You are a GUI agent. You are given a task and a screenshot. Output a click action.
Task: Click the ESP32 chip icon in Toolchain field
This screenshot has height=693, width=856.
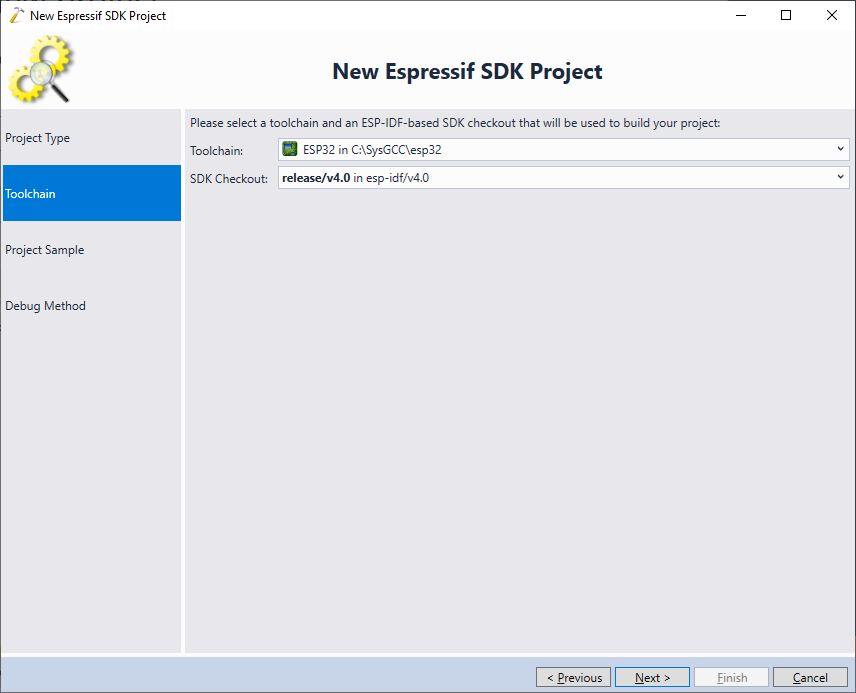pyautogui.click(x=290, y=149)
